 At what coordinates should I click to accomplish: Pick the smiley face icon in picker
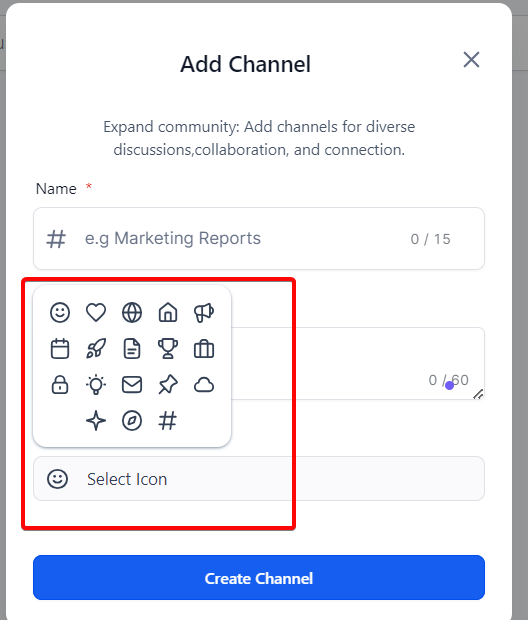[x=60, y=312]
